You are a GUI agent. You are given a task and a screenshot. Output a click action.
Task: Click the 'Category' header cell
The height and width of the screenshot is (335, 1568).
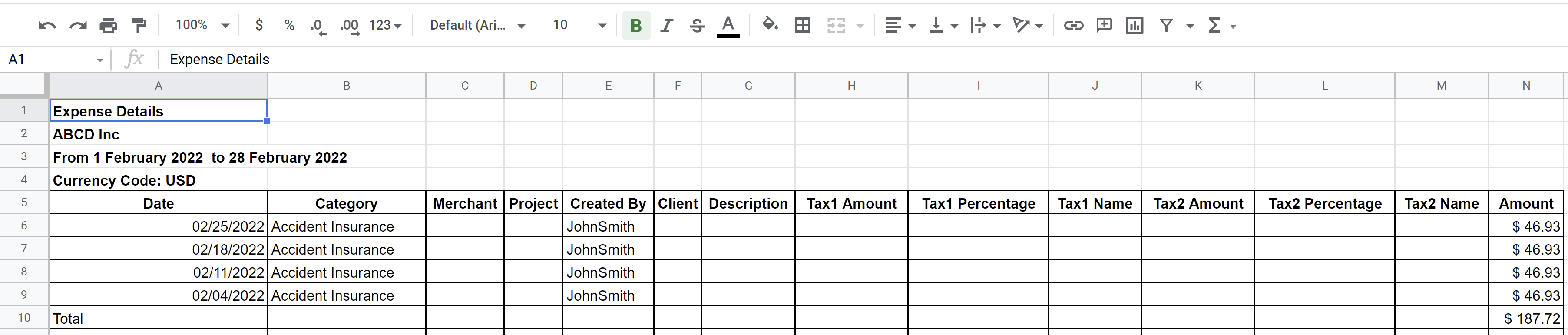click(x=346, y=203)
